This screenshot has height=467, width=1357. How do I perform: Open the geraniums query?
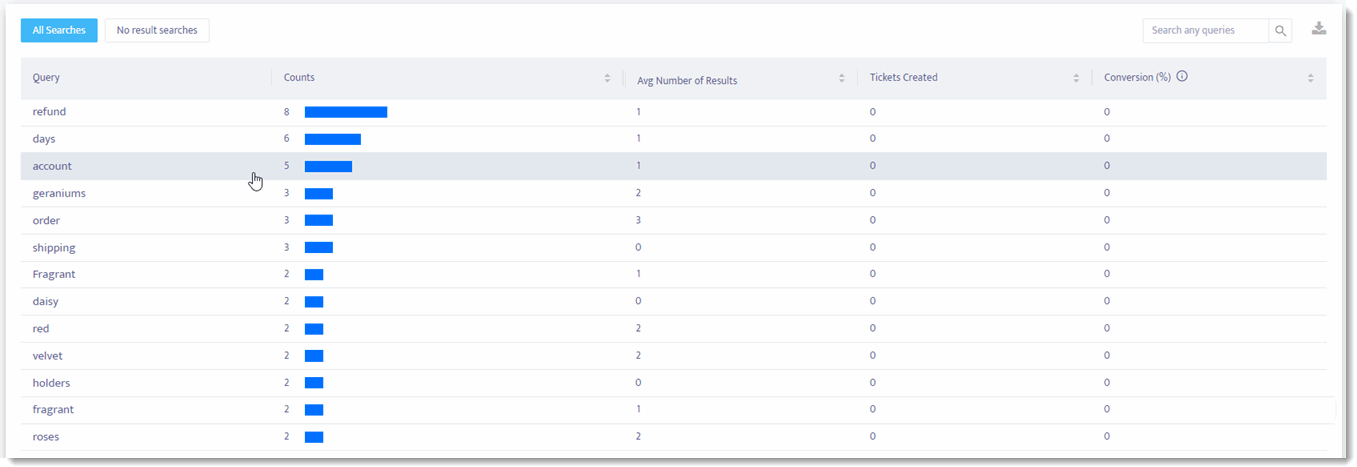(59, 193)
